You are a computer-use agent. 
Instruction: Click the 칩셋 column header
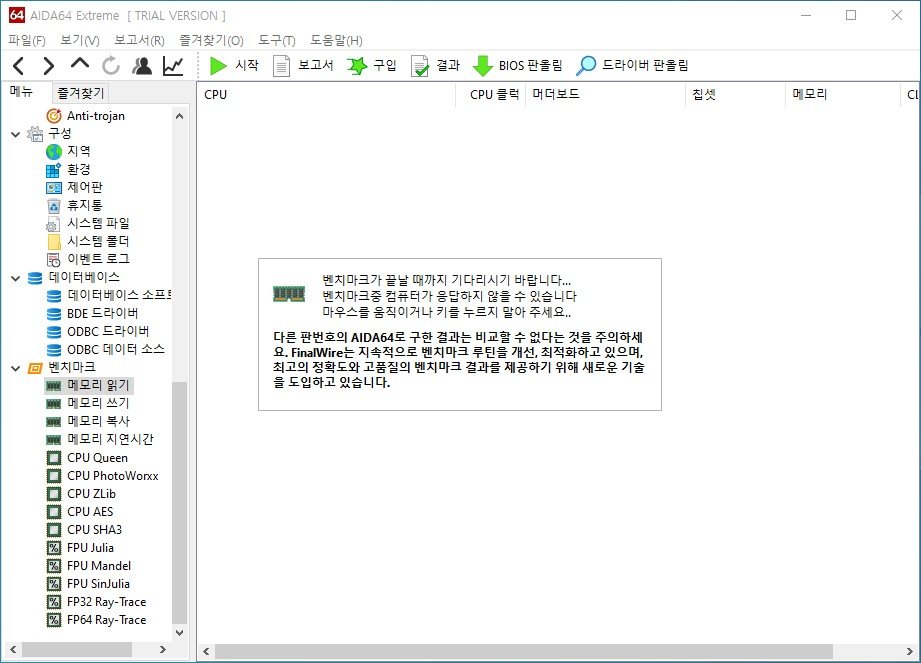(735, 95)
